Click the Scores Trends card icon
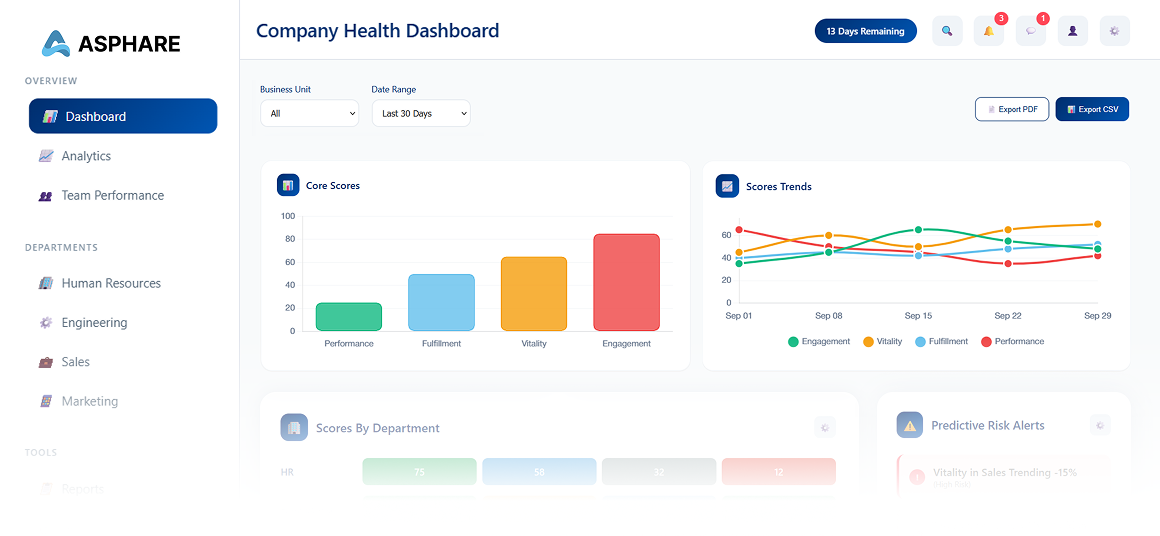The image size is (1160, 536). pos(727,186)
